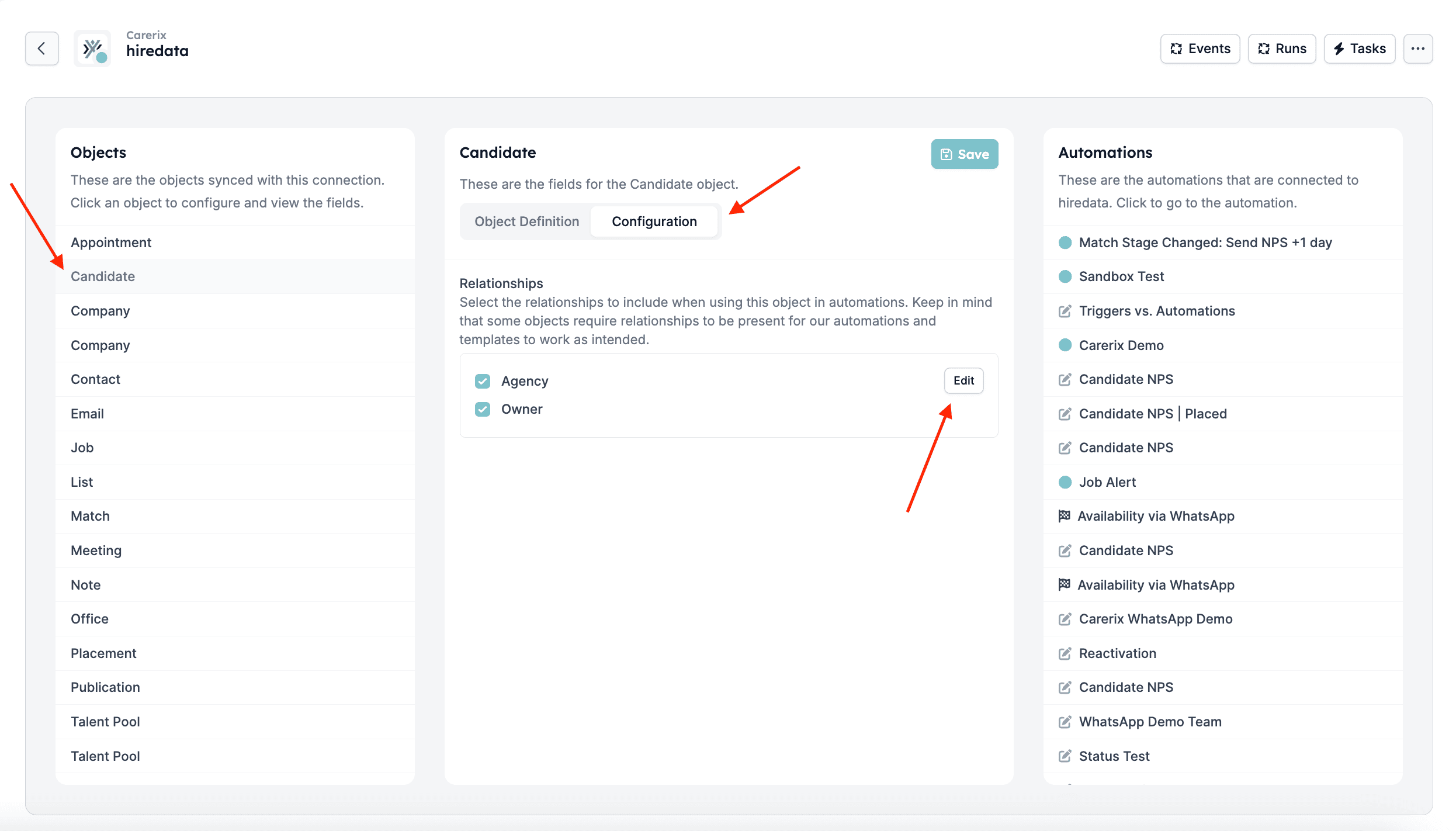Open the Carerix WhatsApp Demo automation
The height and width of the screenshot is (831, 1456).
coord(1223,619)
